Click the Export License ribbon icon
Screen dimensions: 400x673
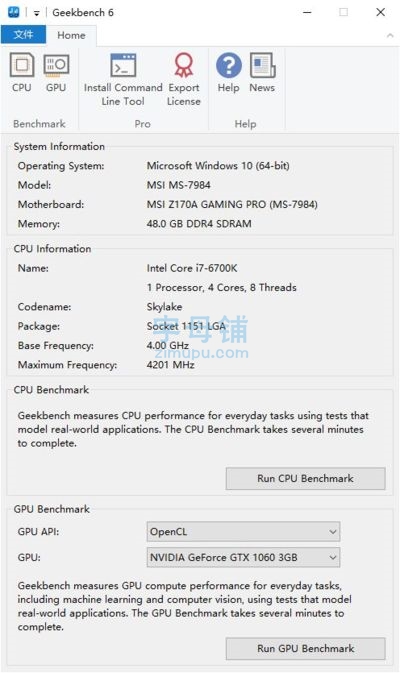[x=184, y=79]
